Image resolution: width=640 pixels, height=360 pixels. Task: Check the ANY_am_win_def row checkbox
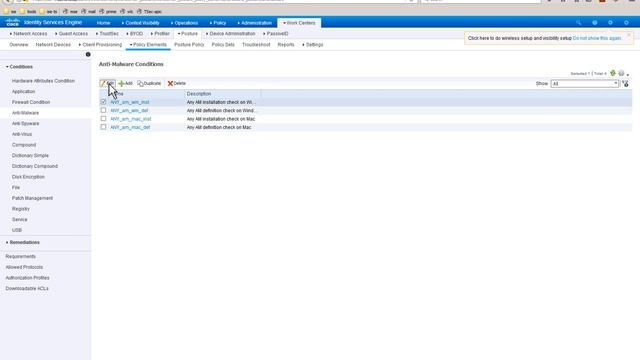click(x=103, y=110)
